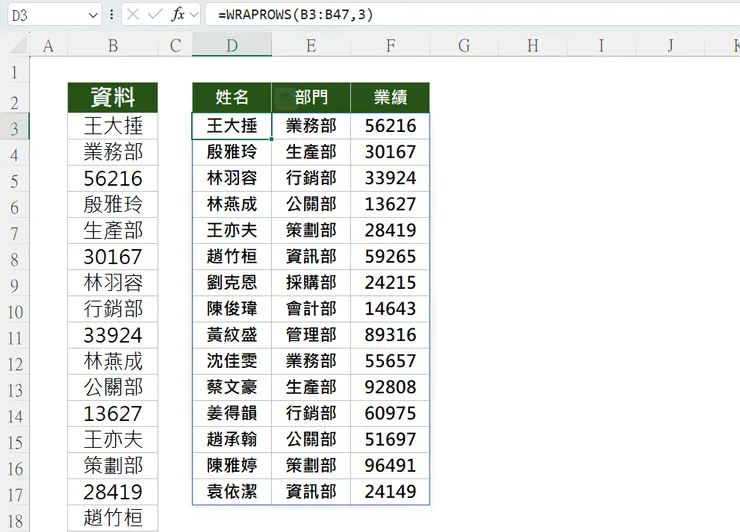Select cell D16 with 陳雅婷
740x532 pixels.
click(x=232, y=466)
